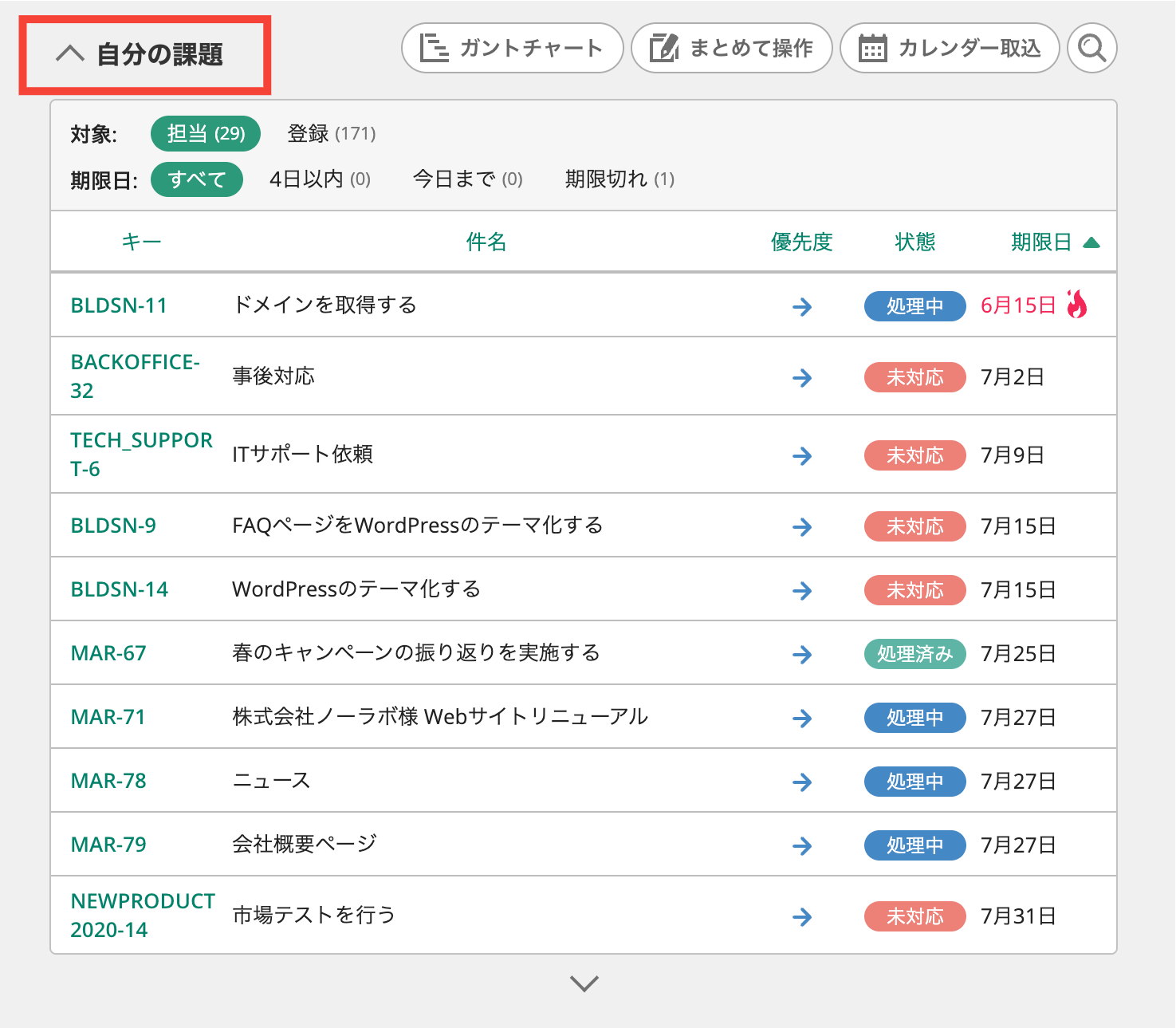Click priority arrow in BLDSN-9 row
This screenshot has width=1176, height=1028.
click(x=802, y=526)
